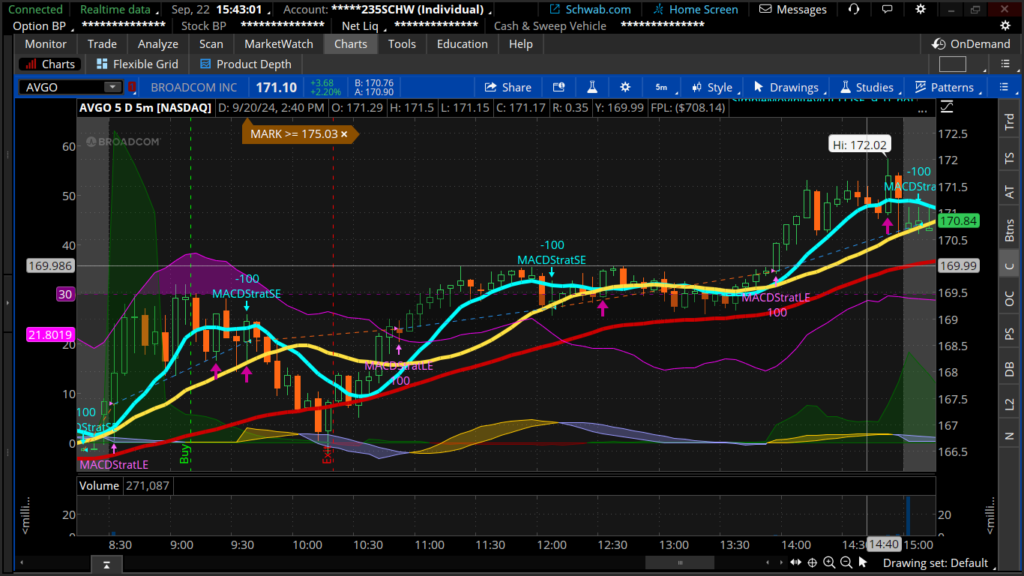Open the Schwab.com link
This screenshot has width=1024, height=576.
coord(590,9)
